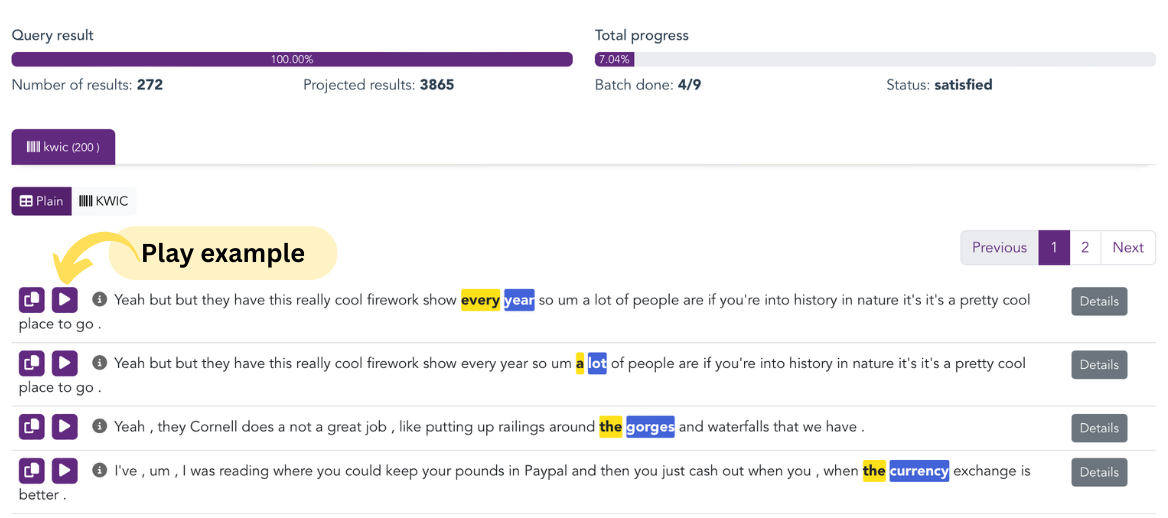This screenshot has height=518, width=1168.
Task: Click the Query result progress bar
Action: (292, 59)
